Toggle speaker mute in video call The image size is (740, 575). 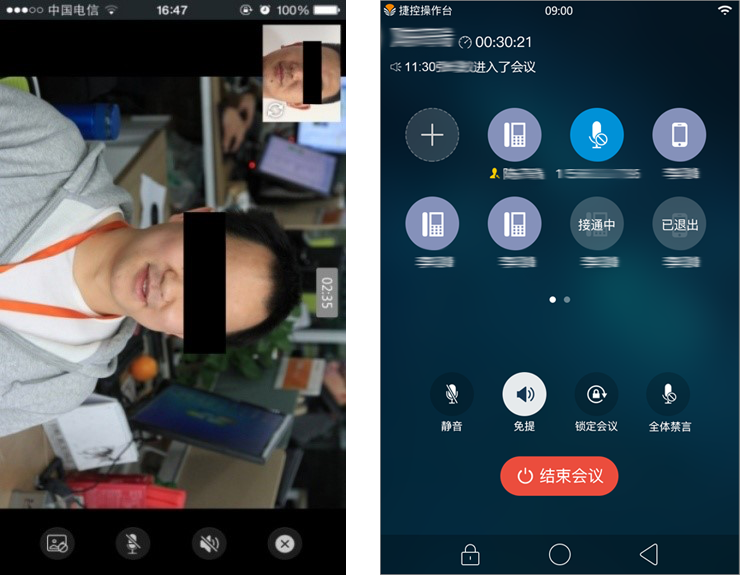pos(208,543)
